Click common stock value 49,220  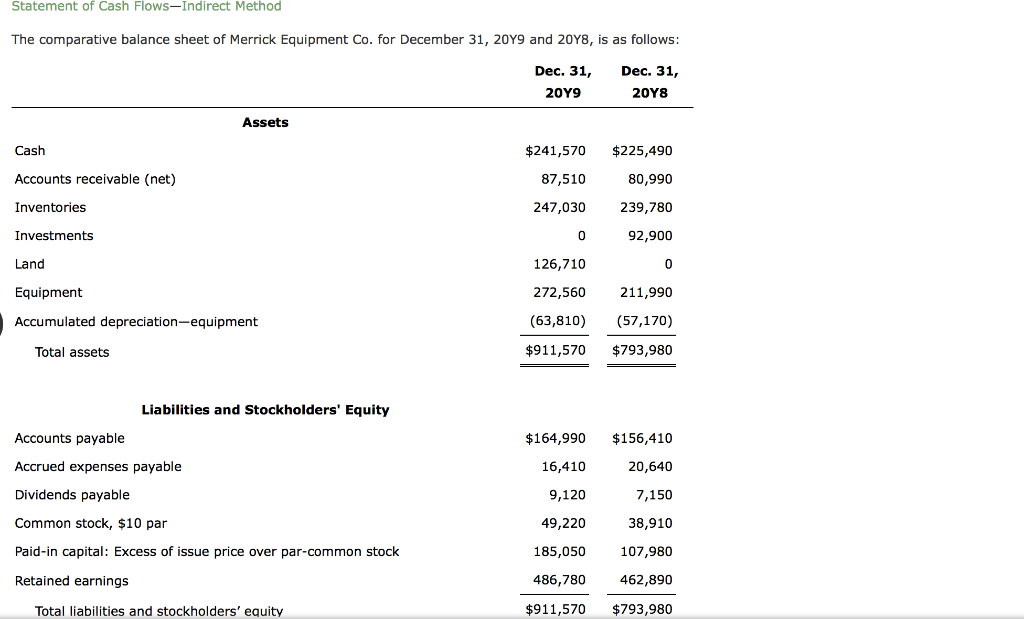(563, 524)
